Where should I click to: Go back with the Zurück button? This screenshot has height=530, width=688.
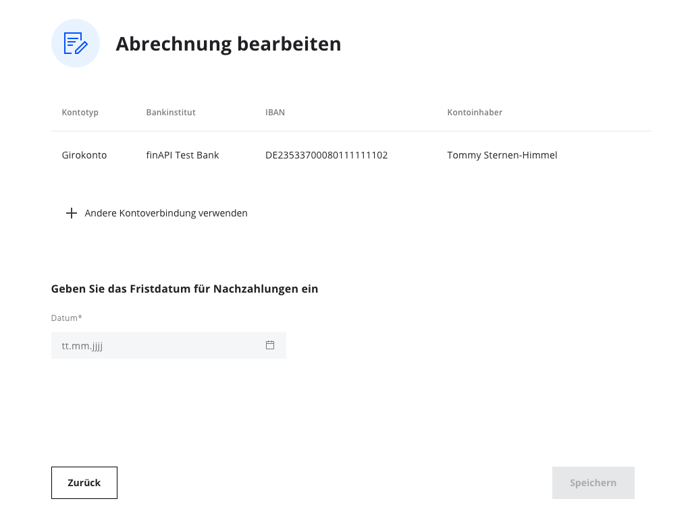(x=84, y=483)
